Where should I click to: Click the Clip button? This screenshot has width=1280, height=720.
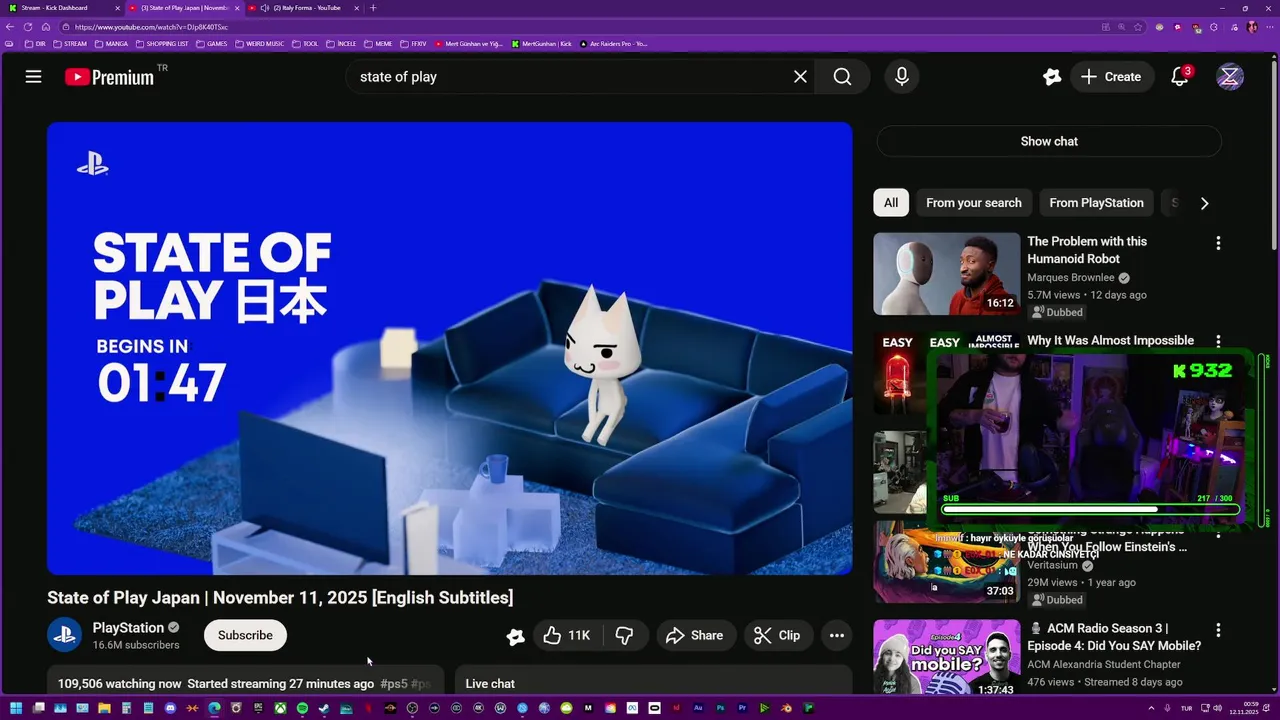pos(777,635)
